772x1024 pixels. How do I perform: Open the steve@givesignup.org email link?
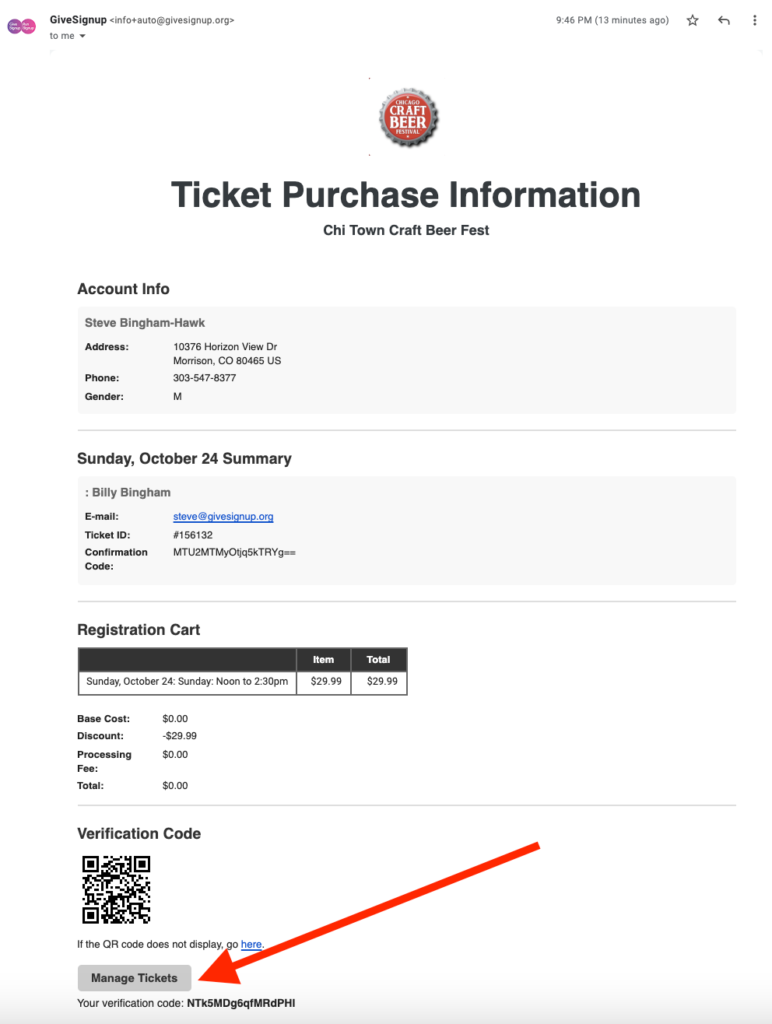point(223,517)
